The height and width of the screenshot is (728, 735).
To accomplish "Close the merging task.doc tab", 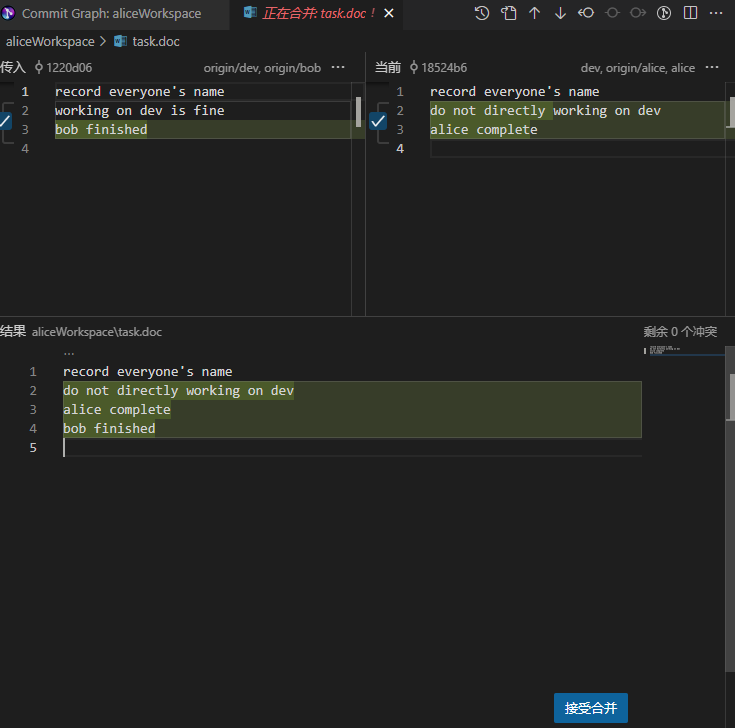I will click(389, 14).
